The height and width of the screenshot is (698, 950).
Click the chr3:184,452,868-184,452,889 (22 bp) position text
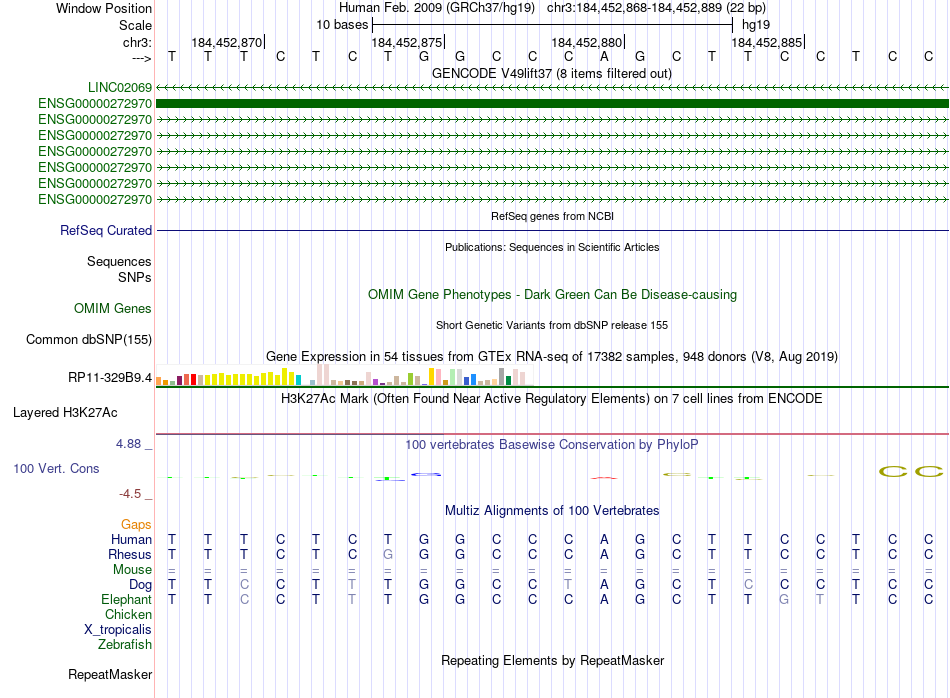[656, 8]
